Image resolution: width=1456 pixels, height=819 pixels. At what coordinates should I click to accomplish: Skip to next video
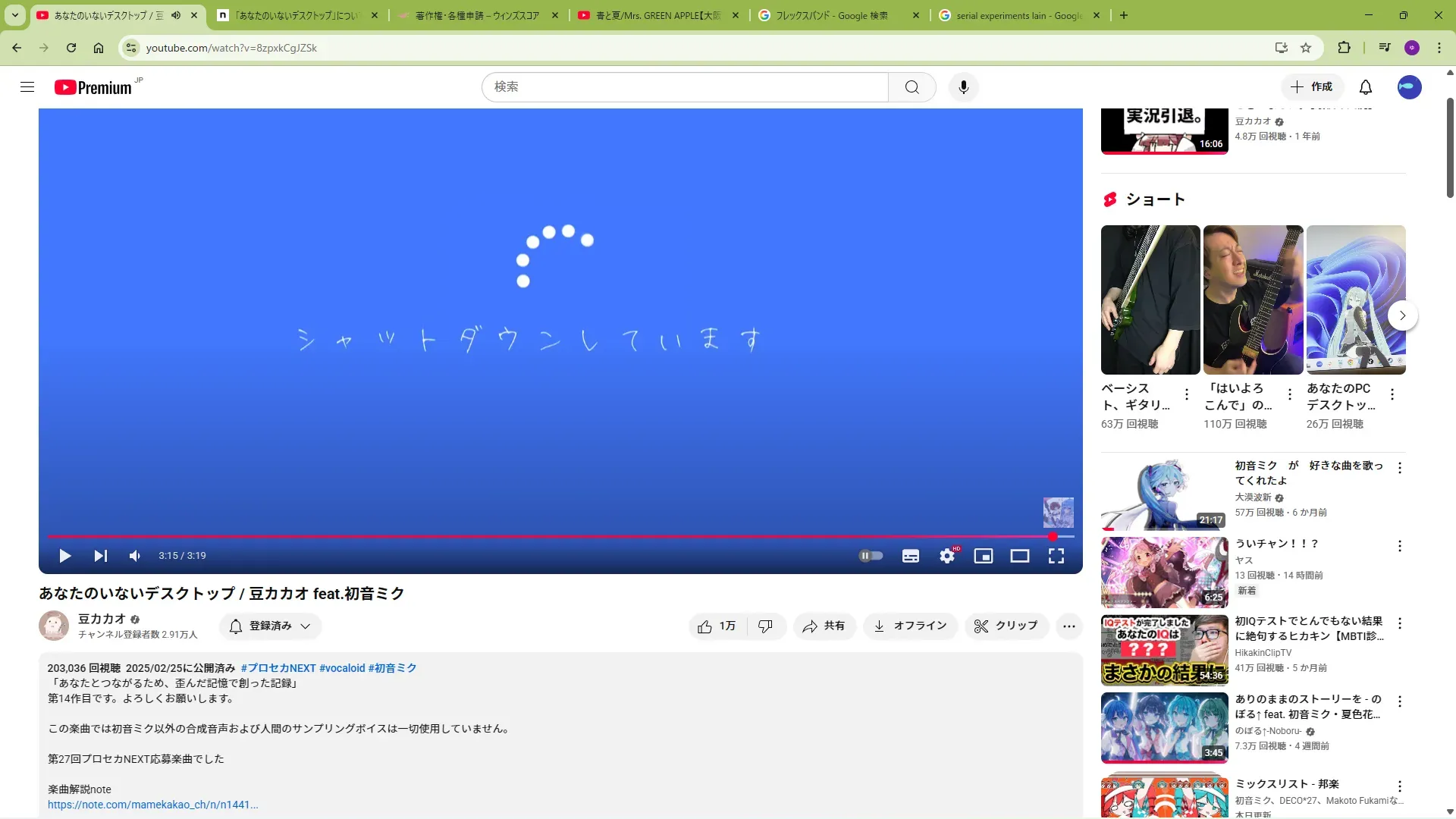pos(100,556)
